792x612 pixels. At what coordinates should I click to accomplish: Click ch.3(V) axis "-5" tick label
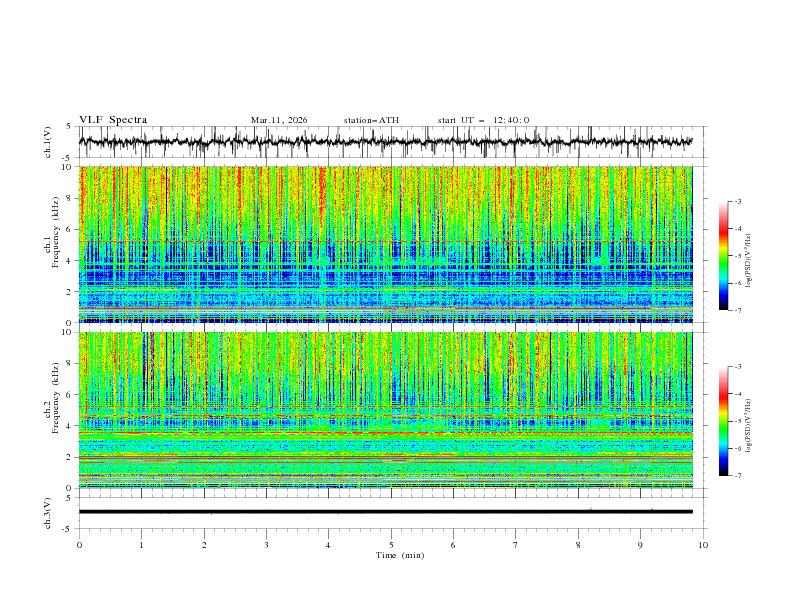[68, 529]
